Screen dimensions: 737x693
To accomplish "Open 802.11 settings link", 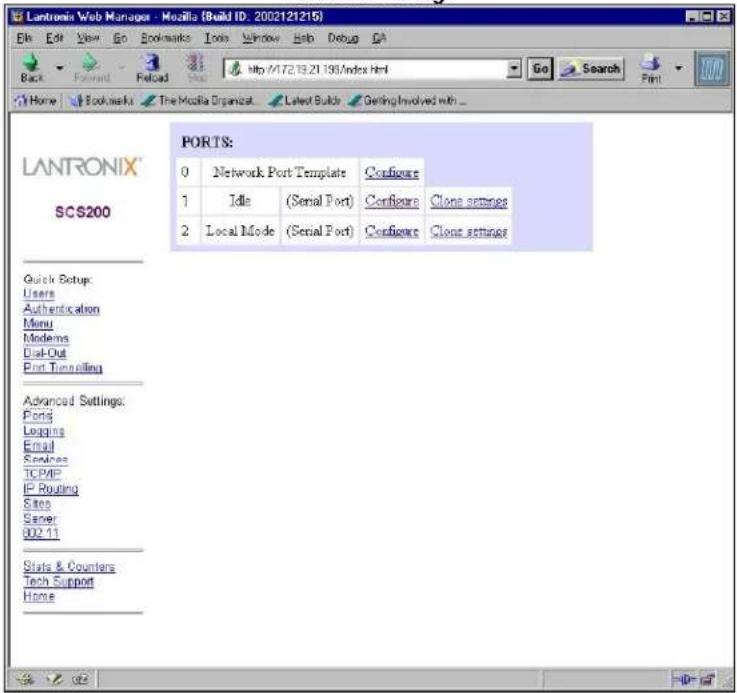I will (x=41, y=534).
